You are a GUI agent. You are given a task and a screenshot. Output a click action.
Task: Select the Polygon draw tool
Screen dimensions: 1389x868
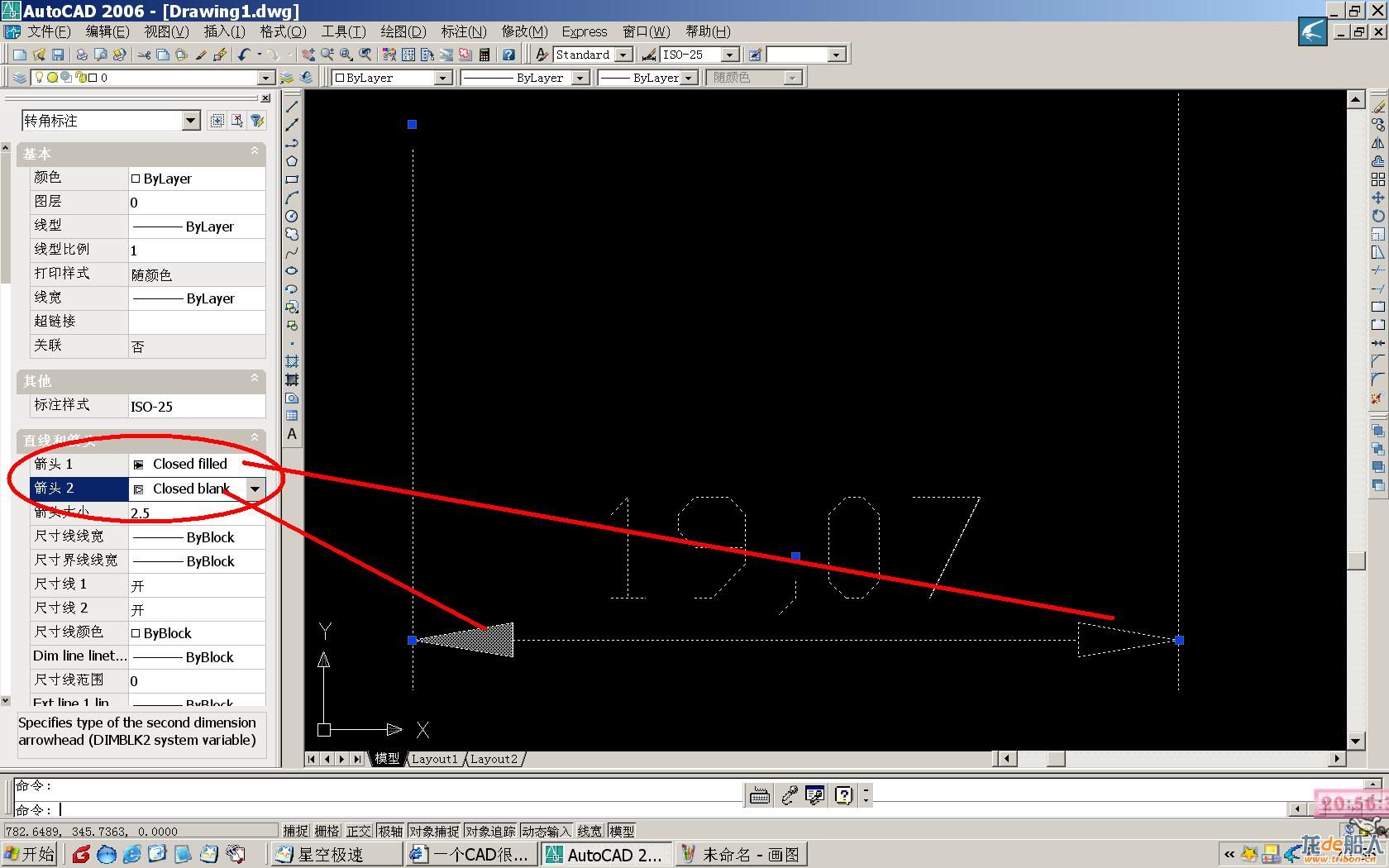click(292, 161)
